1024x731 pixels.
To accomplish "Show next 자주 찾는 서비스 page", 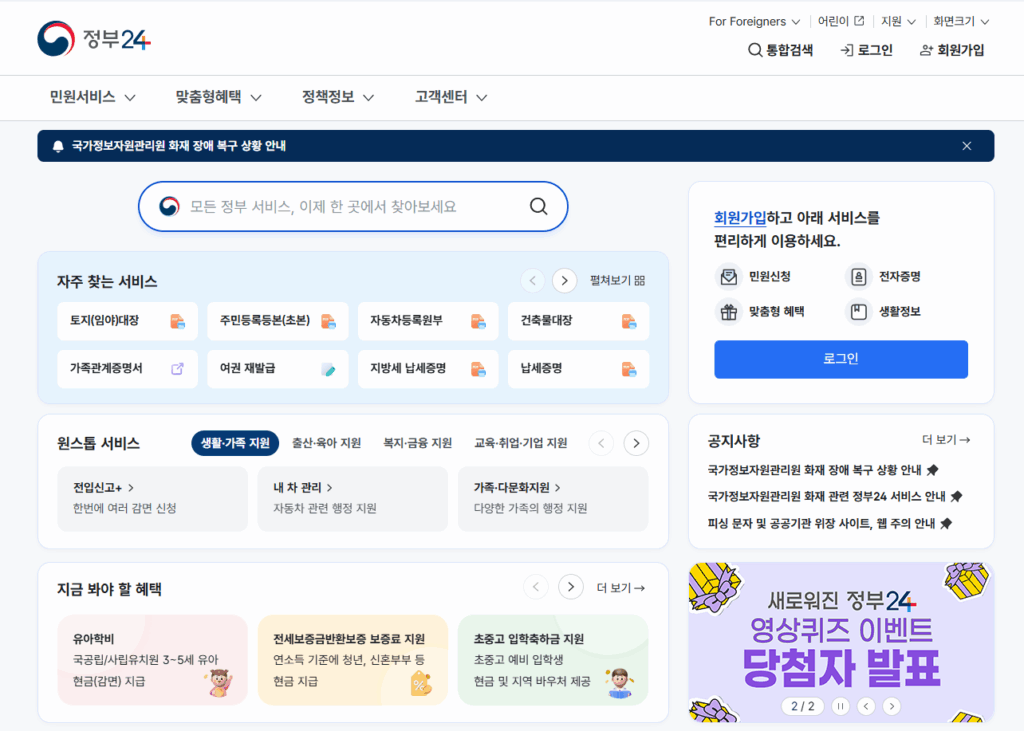I will point(565,281).
